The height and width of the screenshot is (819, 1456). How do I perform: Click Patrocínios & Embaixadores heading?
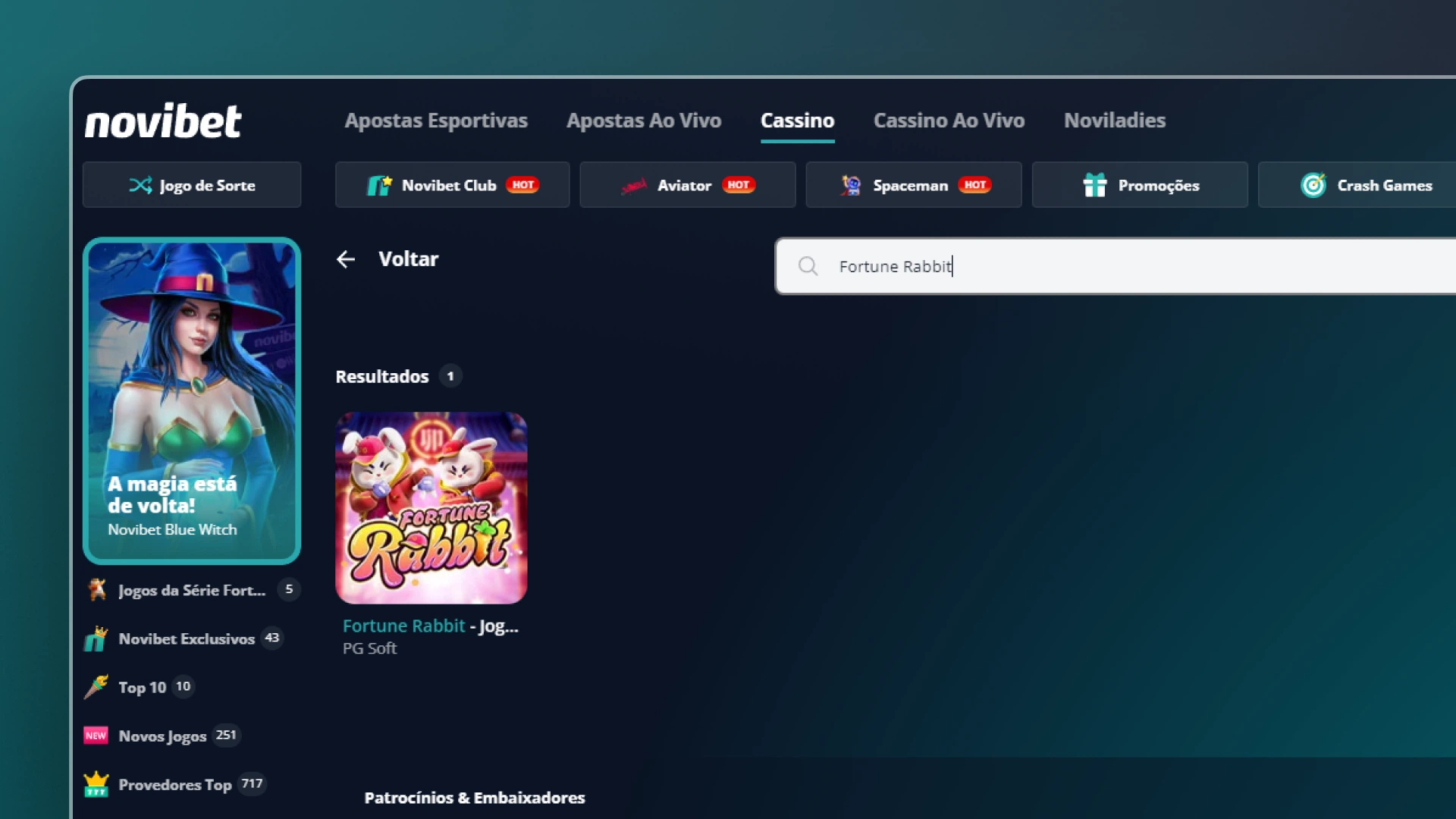pos(475,798)
